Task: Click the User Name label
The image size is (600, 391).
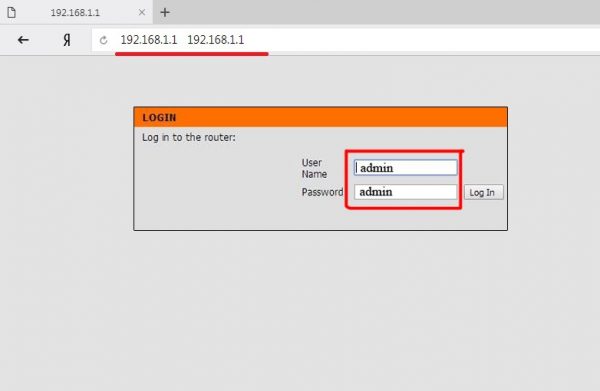Action: (314, 168)
